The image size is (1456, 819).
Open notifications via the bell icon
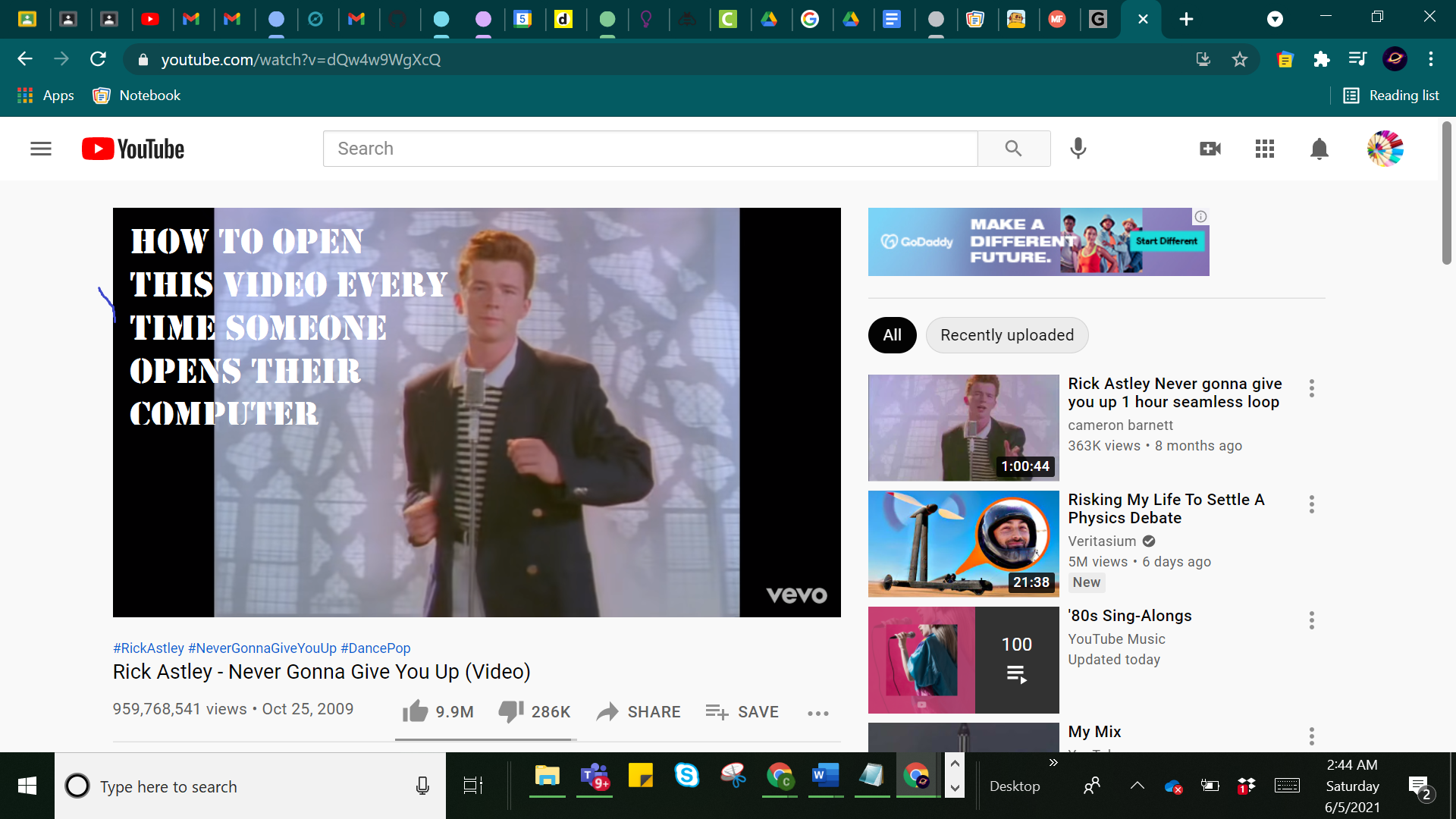click(1319, 149)
